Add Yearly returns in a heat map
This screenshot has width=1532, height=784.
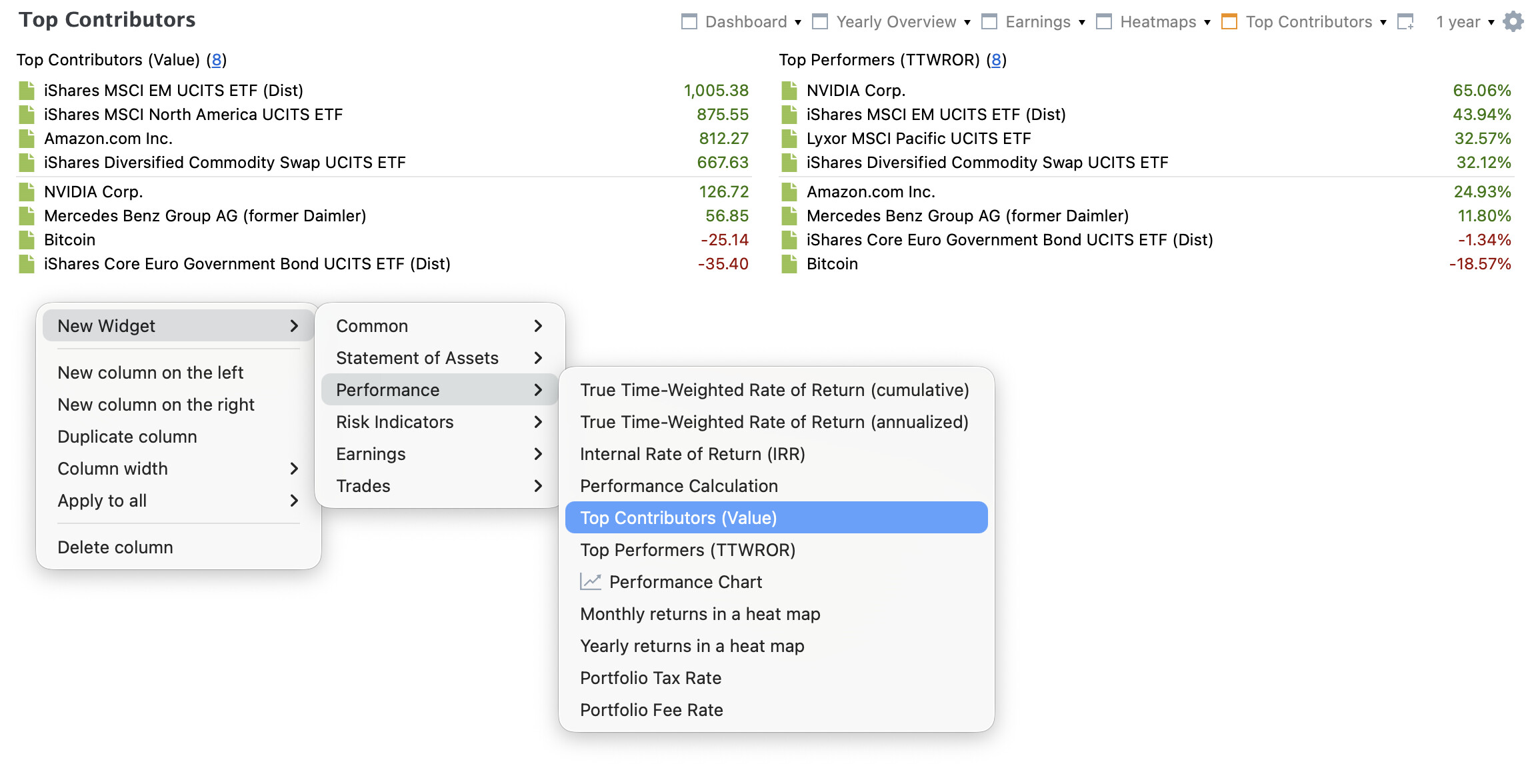(777, 646)
